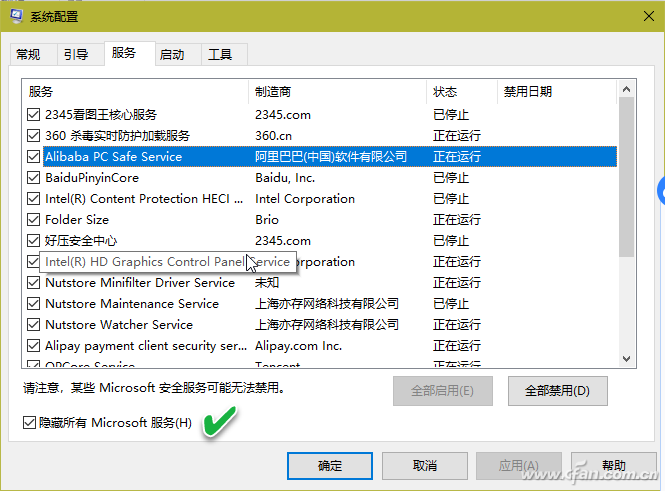Click Alipay.com Inc. manufacturer cell
This screenshot has height=491, width=665.
tap(299, 346)
